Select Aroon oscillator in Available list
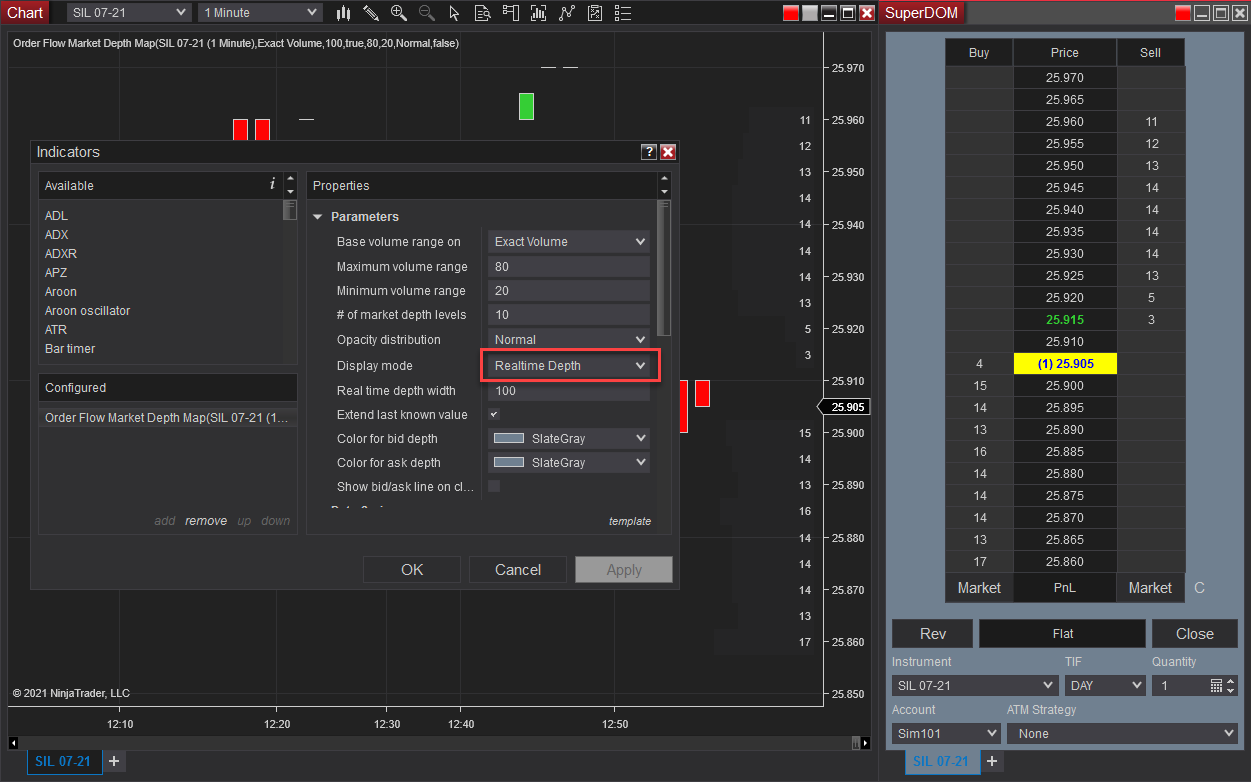The height and width of the screenshot is (782, 1251). coord(88,311)
